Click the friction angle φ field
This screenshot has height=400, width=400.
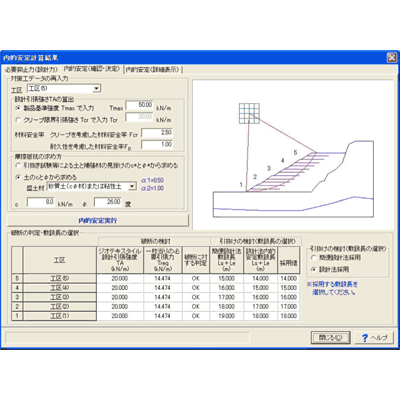coord(108,202)
